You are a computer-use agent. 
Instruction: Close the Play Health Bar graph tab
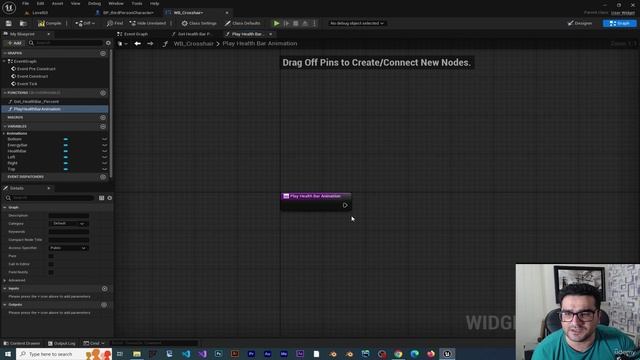(271, 34)
